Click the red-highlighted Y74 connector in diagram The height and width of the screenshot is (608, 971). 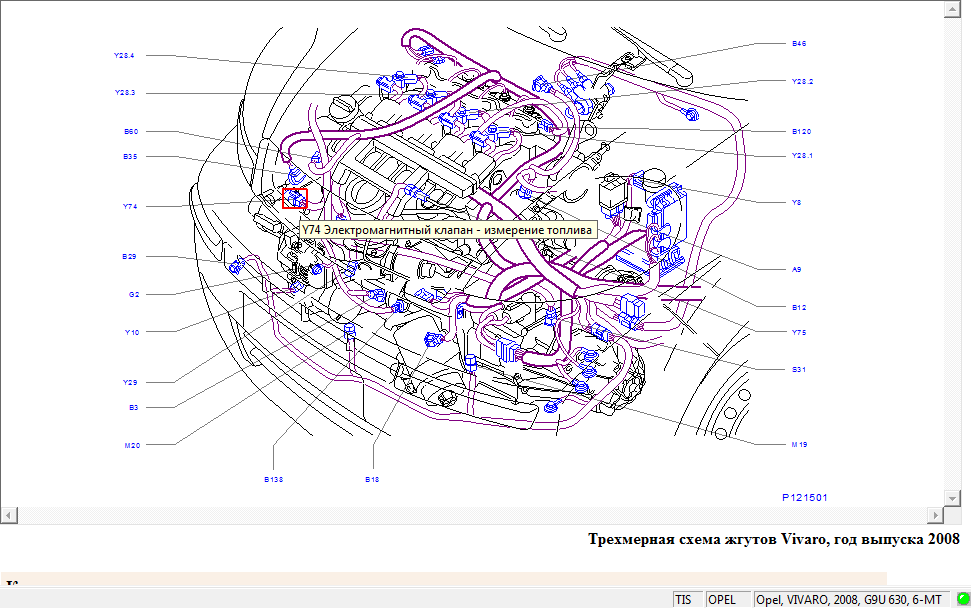click(x=294, y=198)
